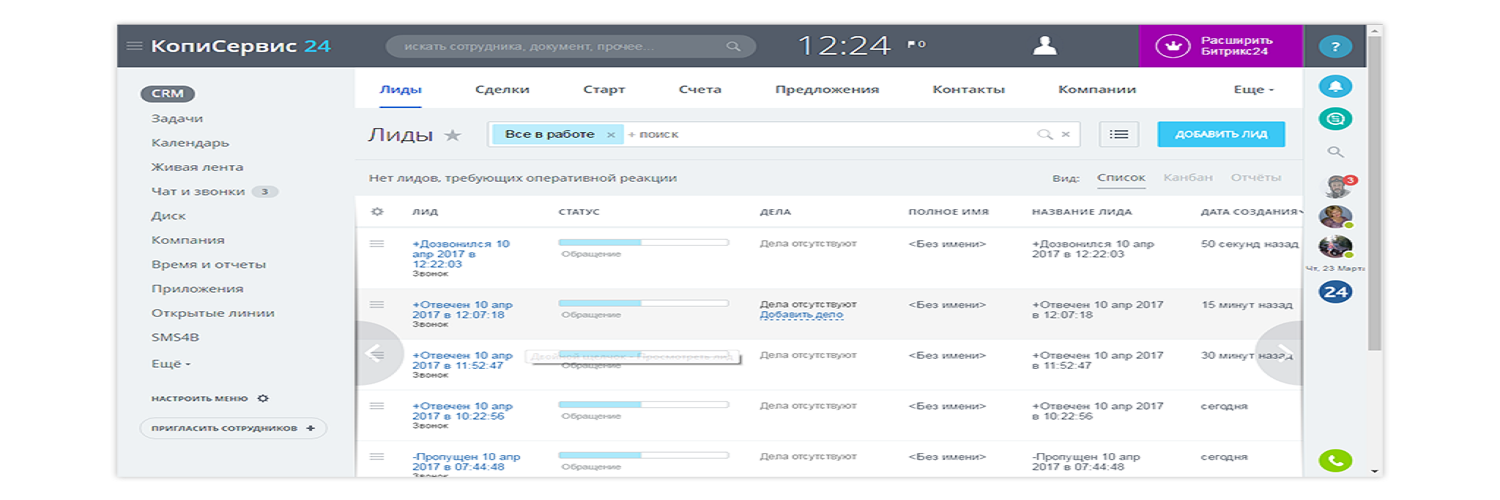Expand the Еще dropdown in top tabs
This screenshot has height=500, width=1500.
(x=1253, y=89)
